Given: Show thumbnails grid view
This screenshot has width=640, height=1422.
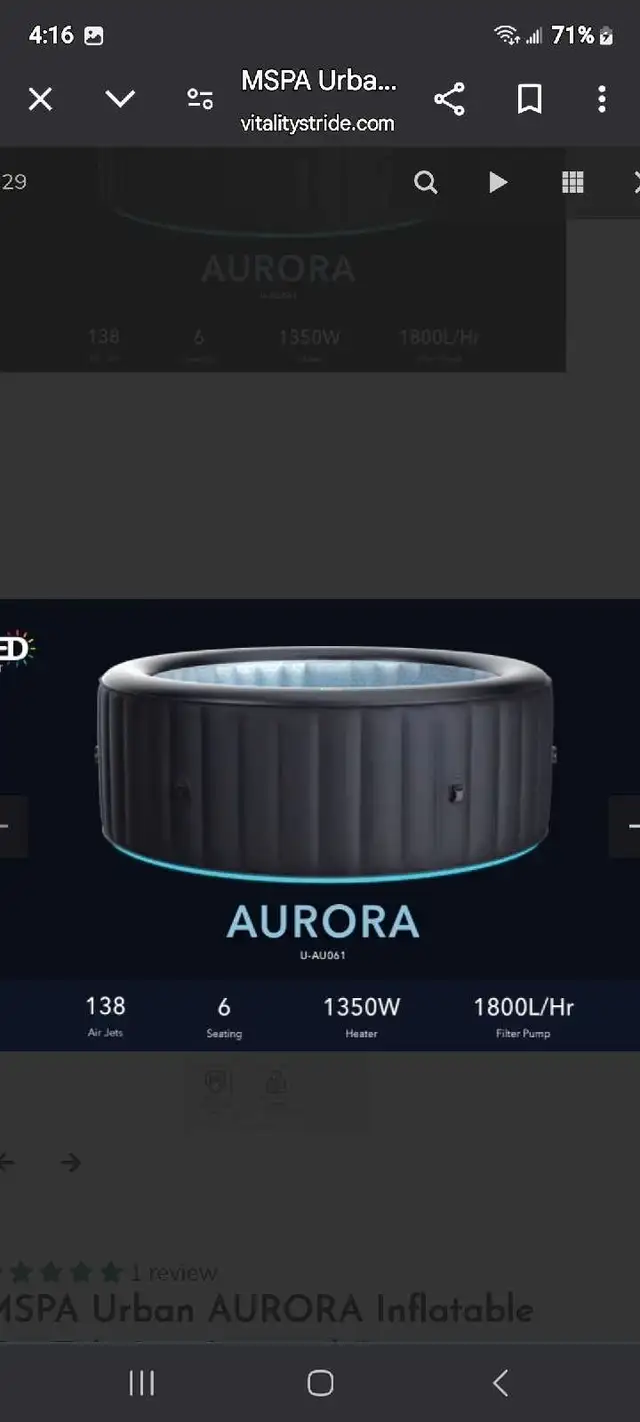Looking at the screenshot, I should [x=572, y=182].
